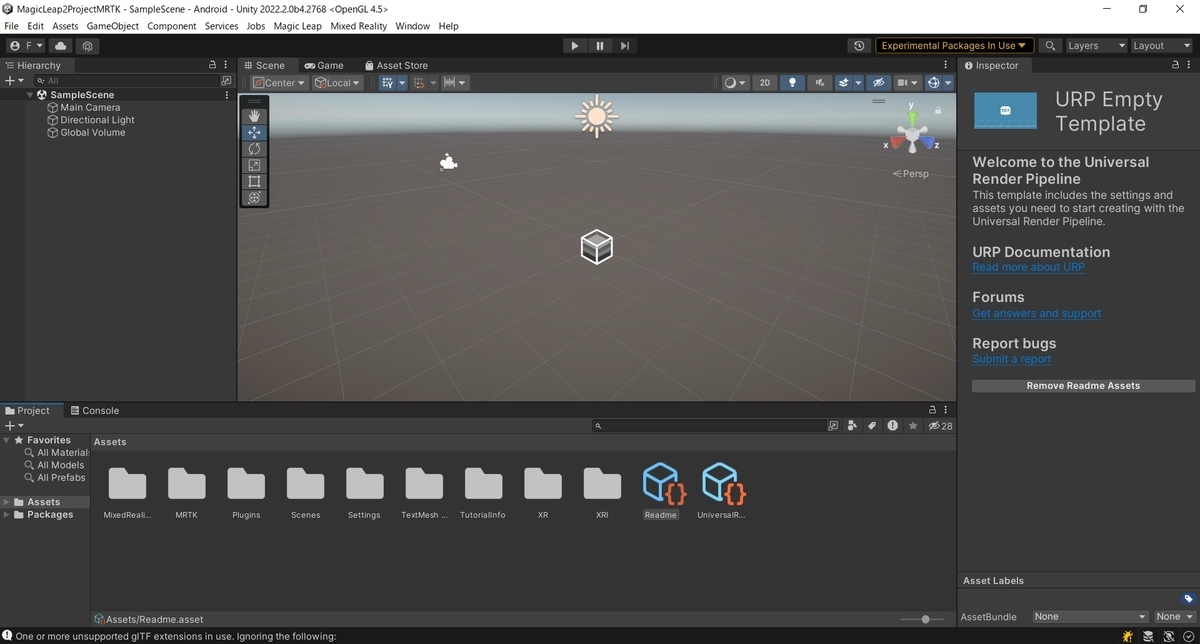The width and height of the screenshot is (1200, 644).
Task: Open the scene picker in Hierarchy search
Action: pyautogui.click(x=226, y=81)
